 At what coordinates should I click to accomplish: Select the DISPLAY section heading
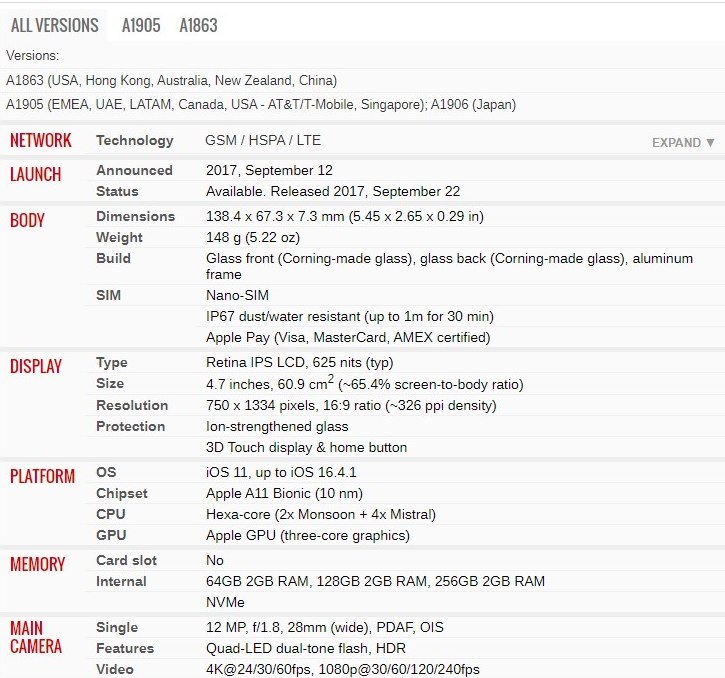point(36,366)
